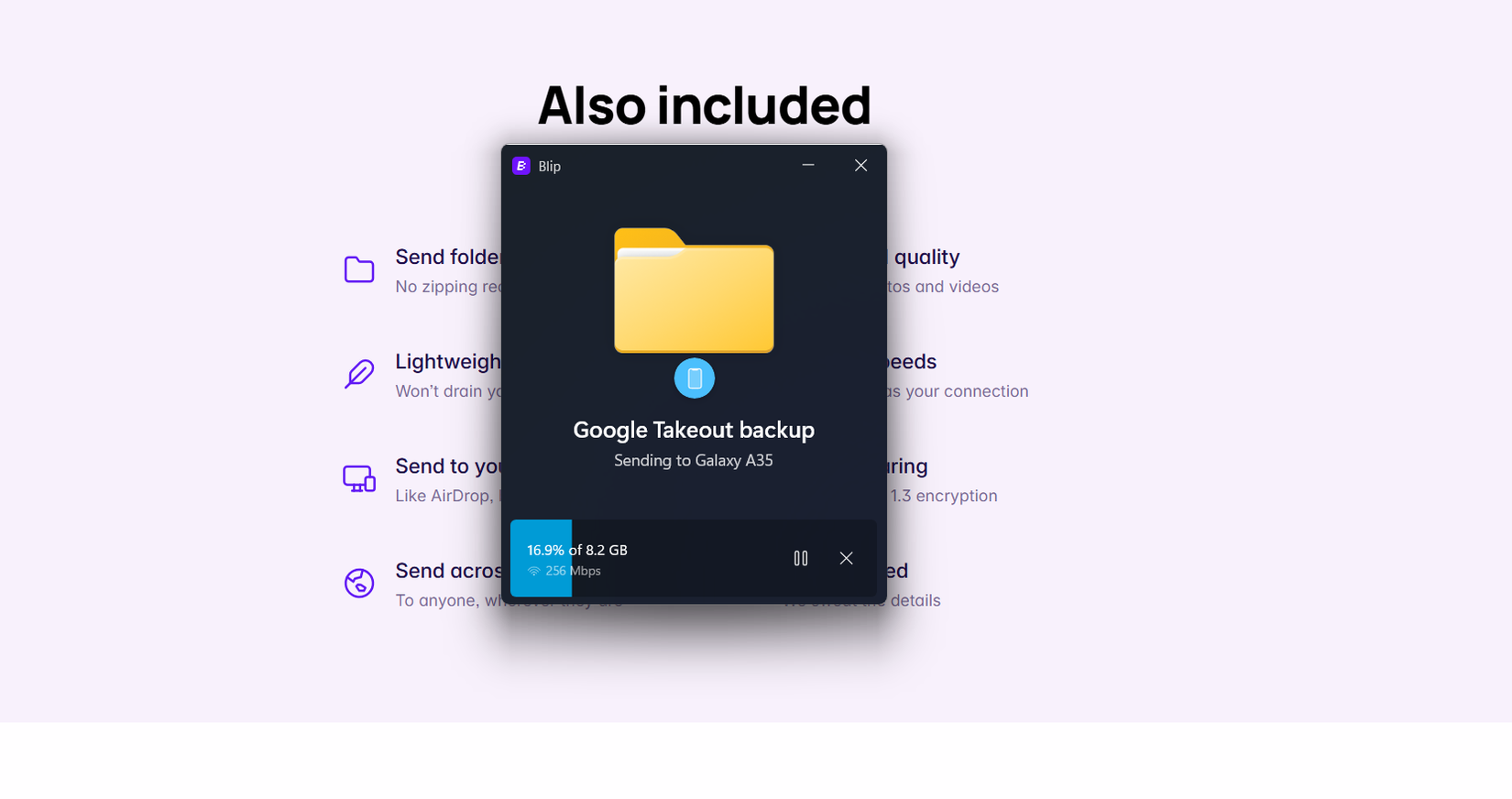This screenshot has width=1512, height=799.
Task: Click the "16.9% of 8.2 GB" status
Action: (x=577, y=550)
